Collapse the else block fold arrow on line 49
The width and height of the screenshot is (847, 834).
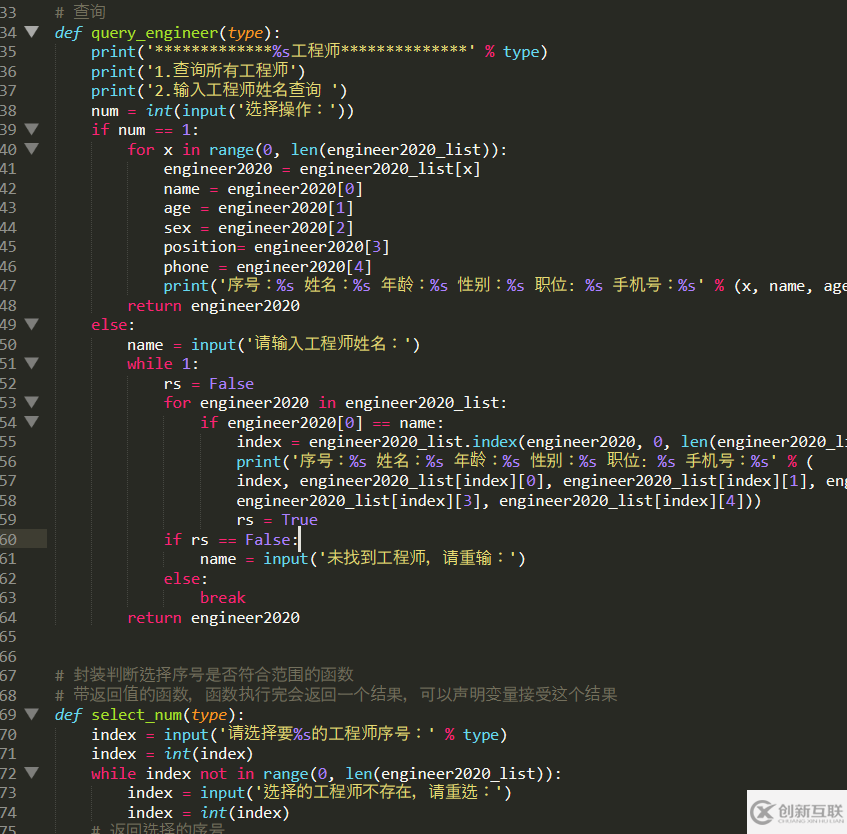pos(32,324)
